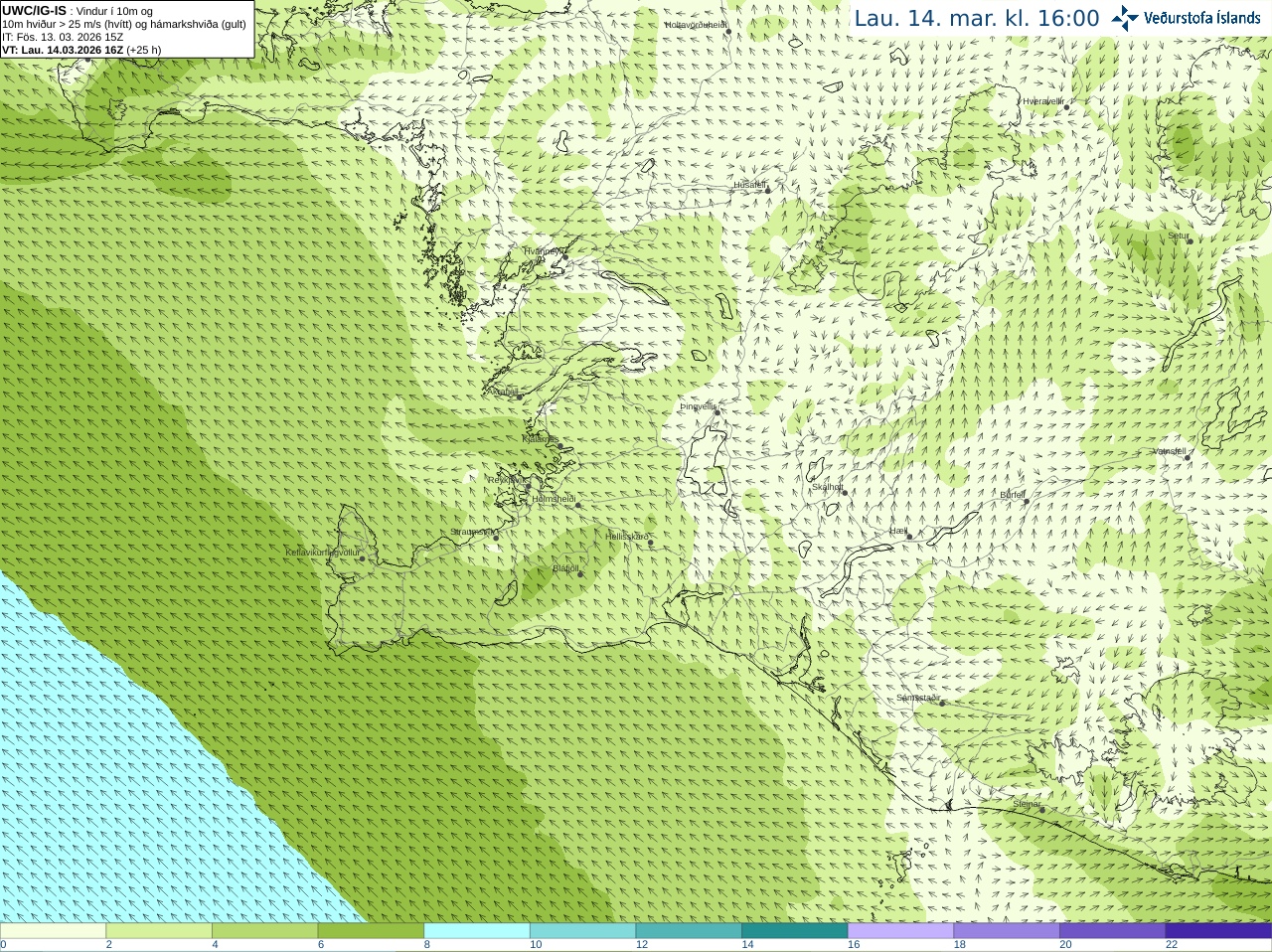Click the legend tick value 16
The height and width of the screenshot is (952, 1272).
854,945
